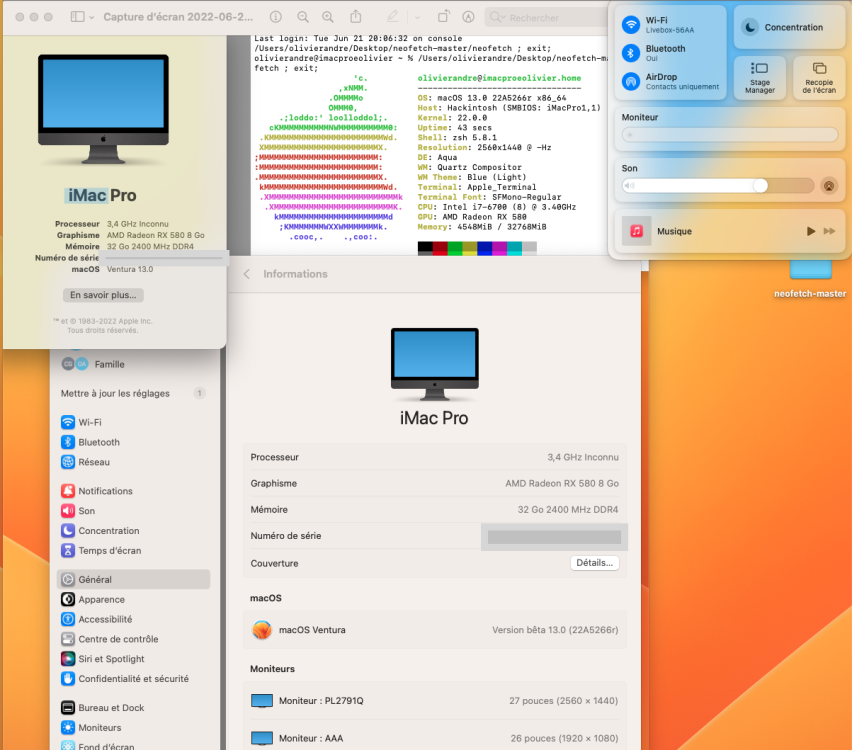Screen dimensions: 852x750
Task: Show the Preview info inspector
Action: [276, 17]
